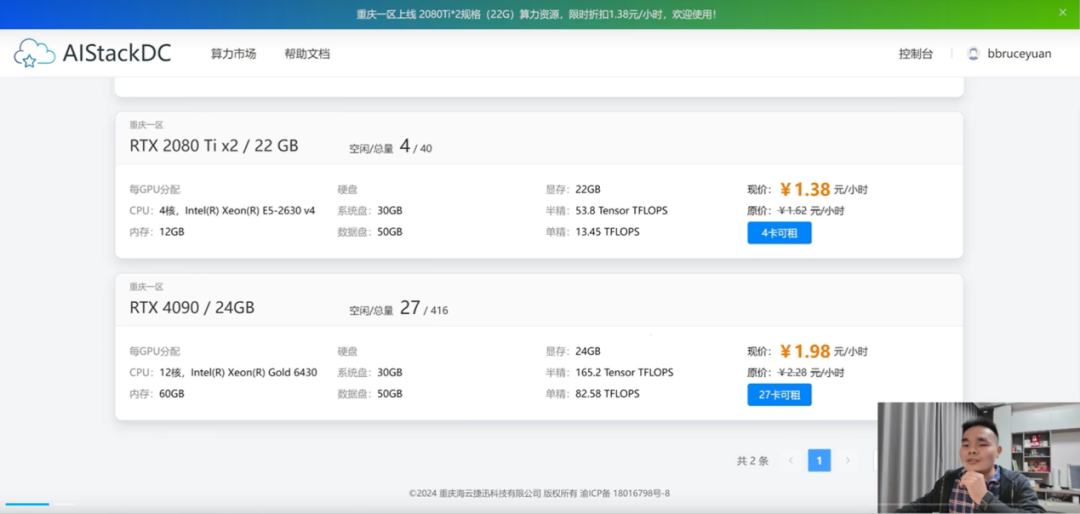Click the 渝ICP备 18016798号-8 footer link

[624, 493]
